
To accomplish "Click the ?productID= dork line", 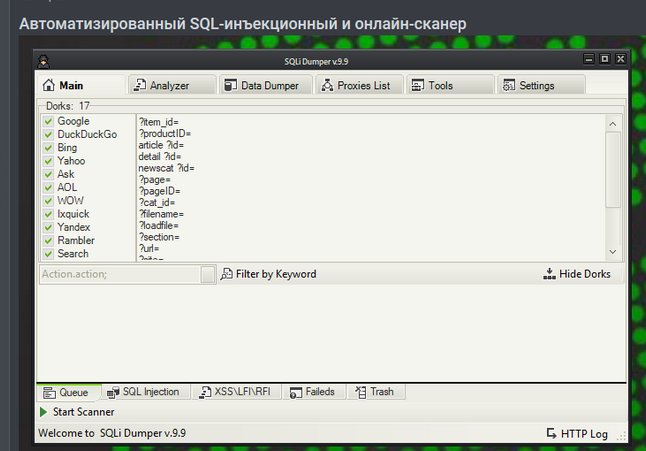I will point(164,134).
